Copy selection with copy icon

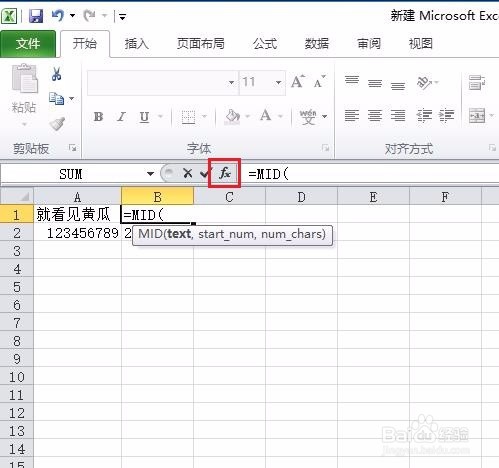(x=56, y=99)
